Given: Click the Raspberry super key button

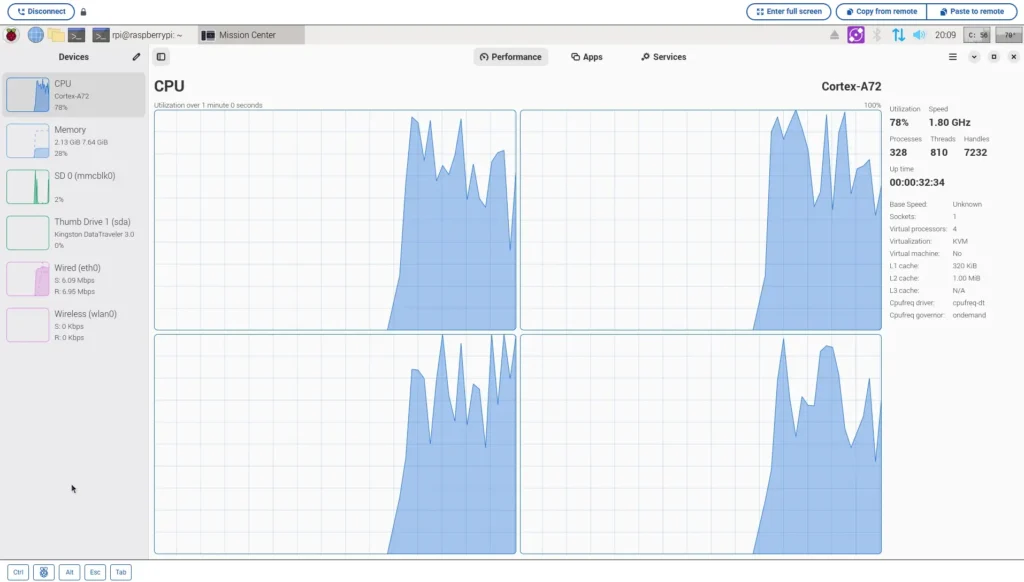Looking at the screenshot, I should (x=44, y=572).
